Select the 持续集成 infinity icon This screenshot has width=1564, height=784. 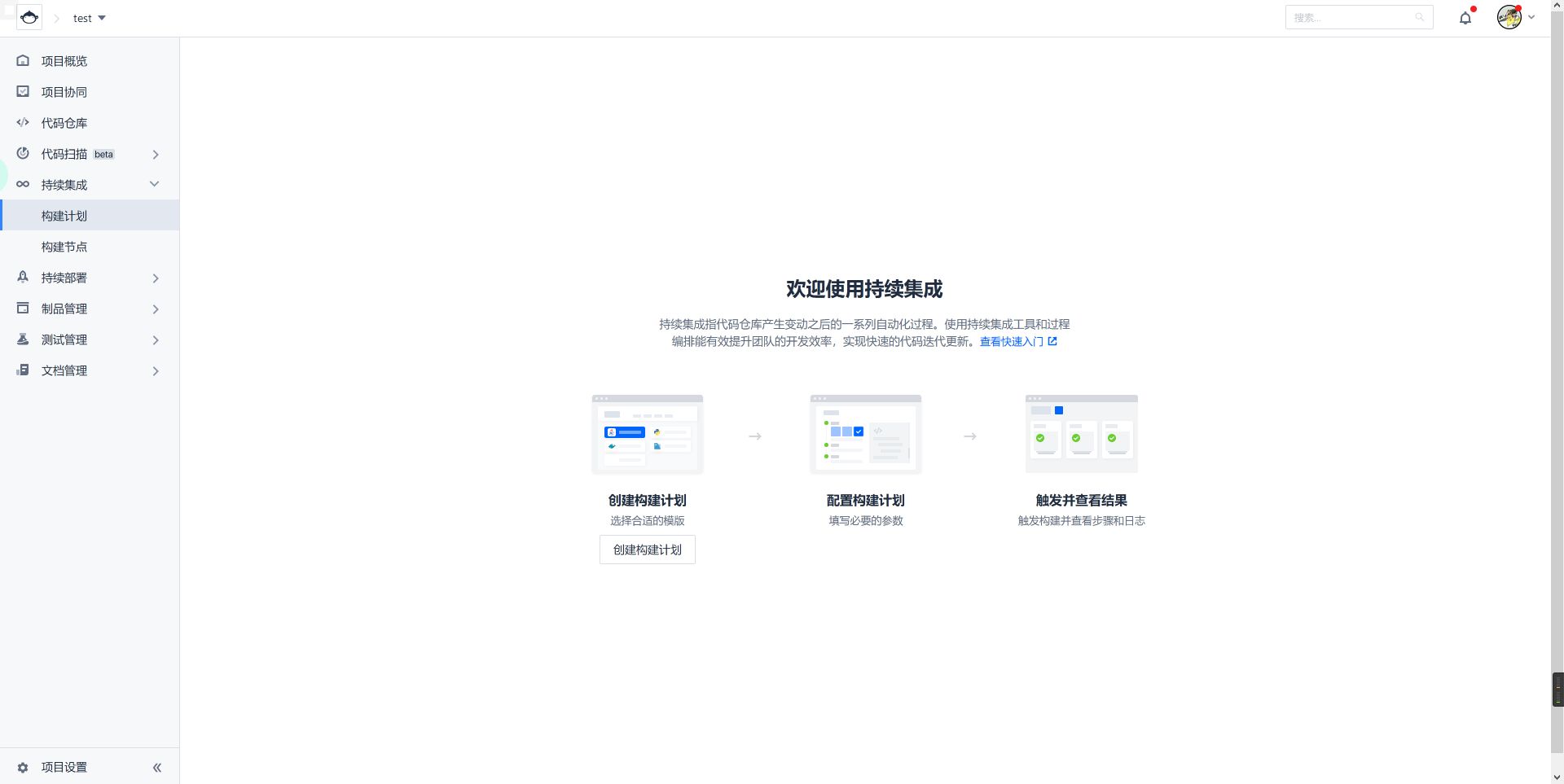point(22,184)
